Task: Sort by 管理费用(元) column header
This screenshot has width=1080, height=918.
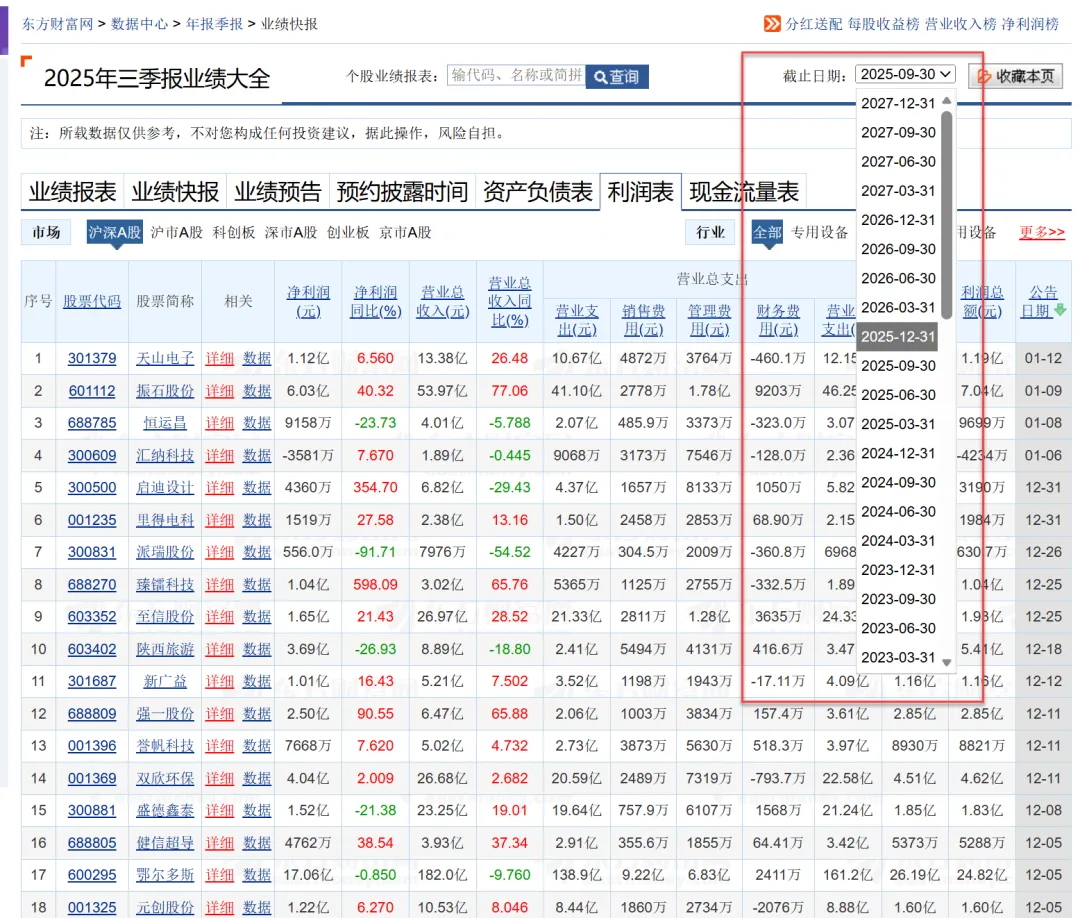Action: [x=709, y=320]
